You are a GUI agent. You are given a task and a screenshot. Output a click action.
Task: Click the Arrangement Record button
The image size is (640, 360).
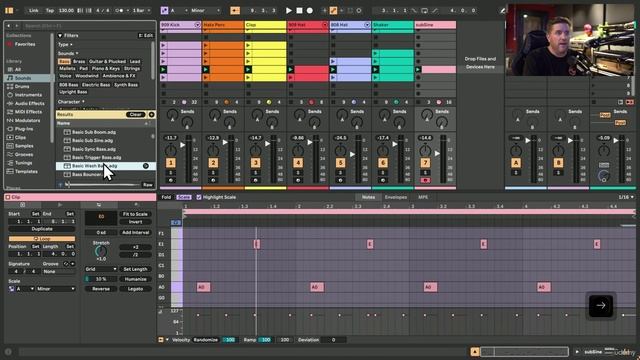[310, 11]
